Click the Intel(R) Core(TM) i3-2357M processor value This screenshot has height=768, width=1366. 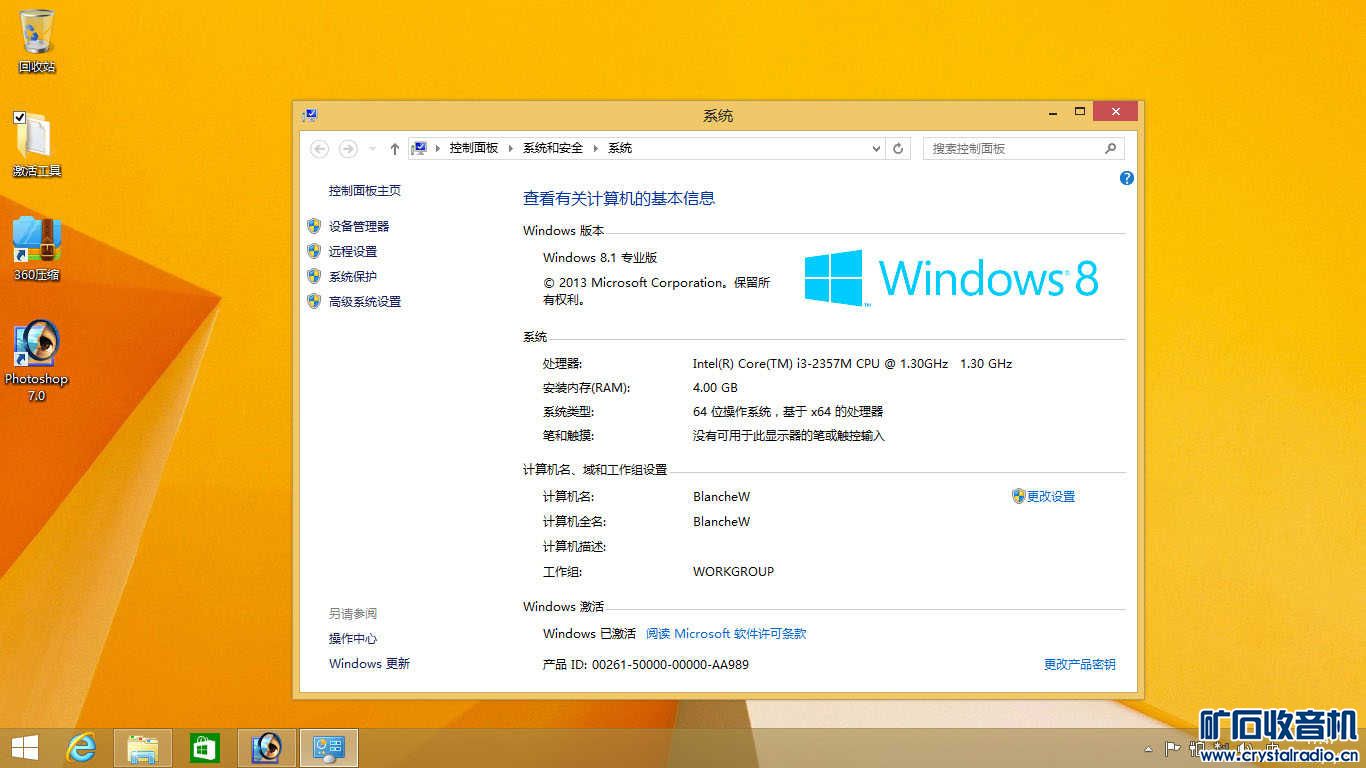tap(852, 364)
